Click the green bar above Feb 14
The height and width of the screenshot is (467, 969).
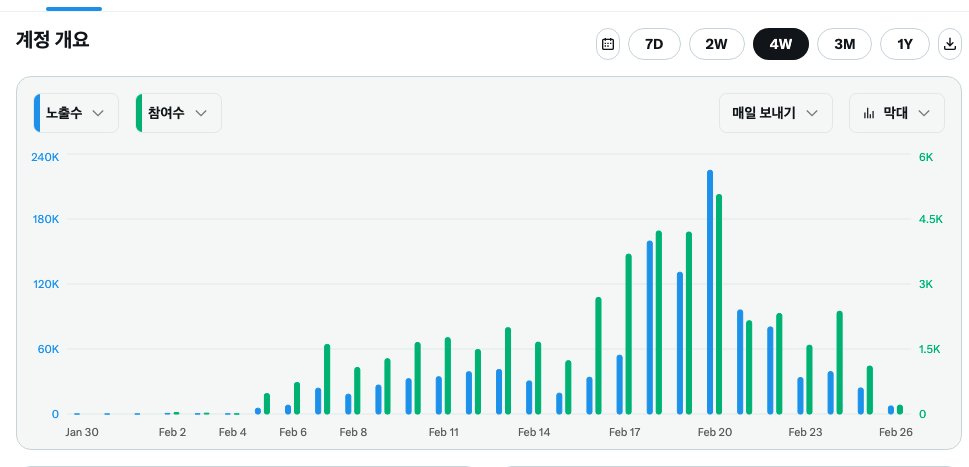(538, 378)
